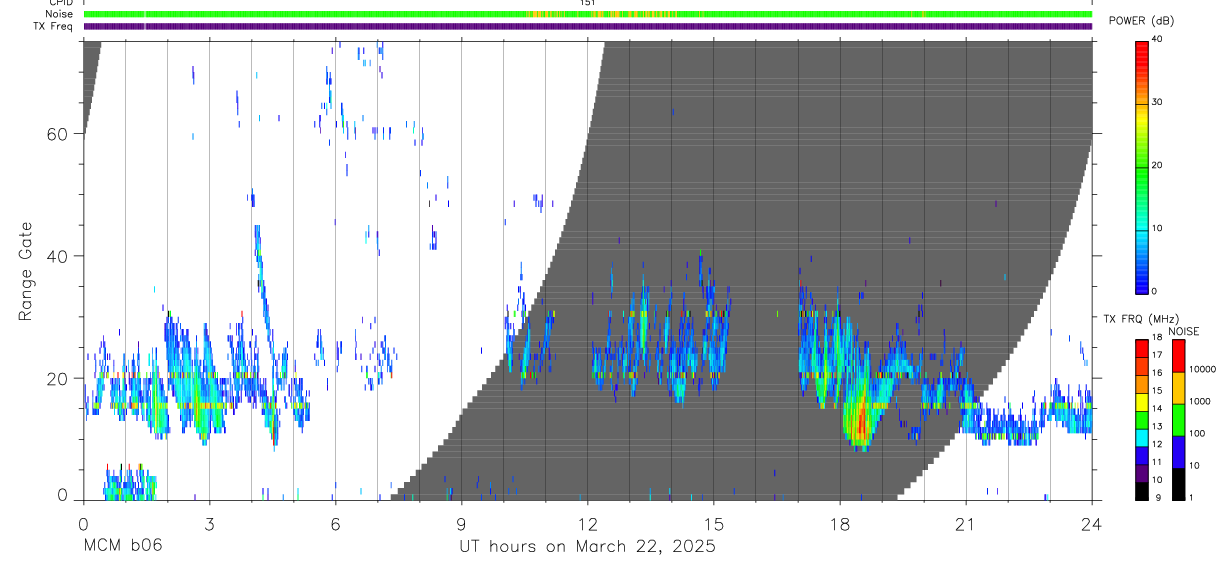The height and width of the screenshot is (567, 1228).
Task: Click the 'MCM b06' label
Action: (x=122, y=546)
